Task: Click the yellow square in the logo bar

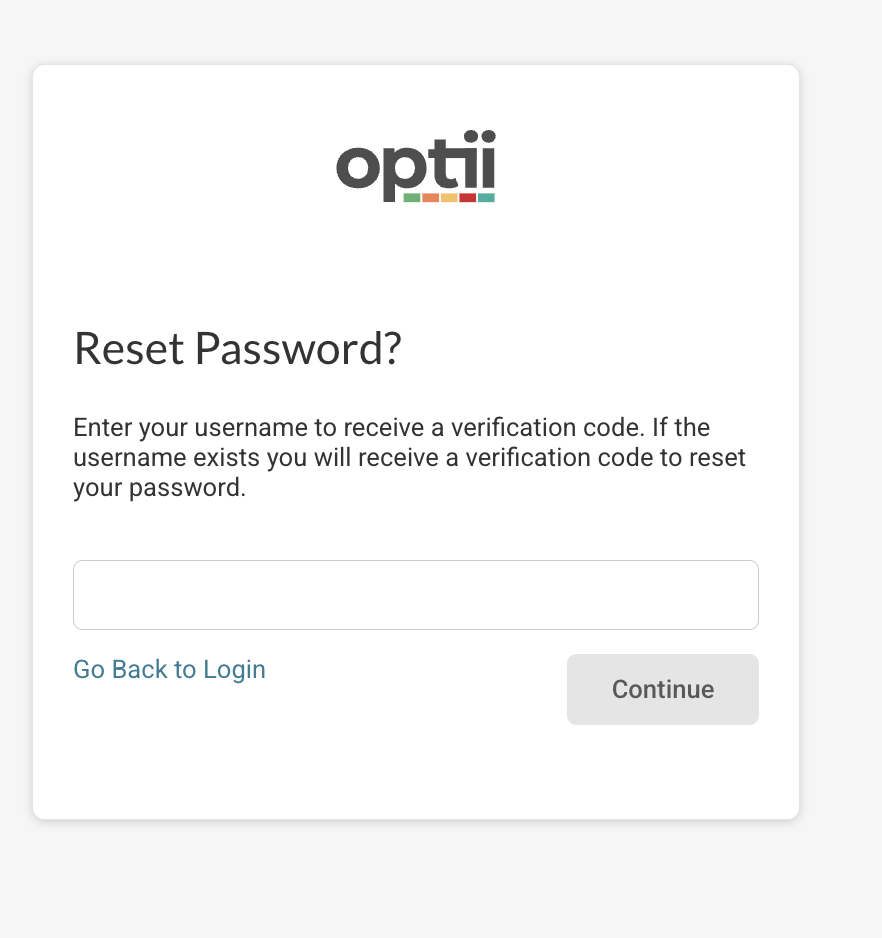Action: pyautogui.click(x=449, y=198)
